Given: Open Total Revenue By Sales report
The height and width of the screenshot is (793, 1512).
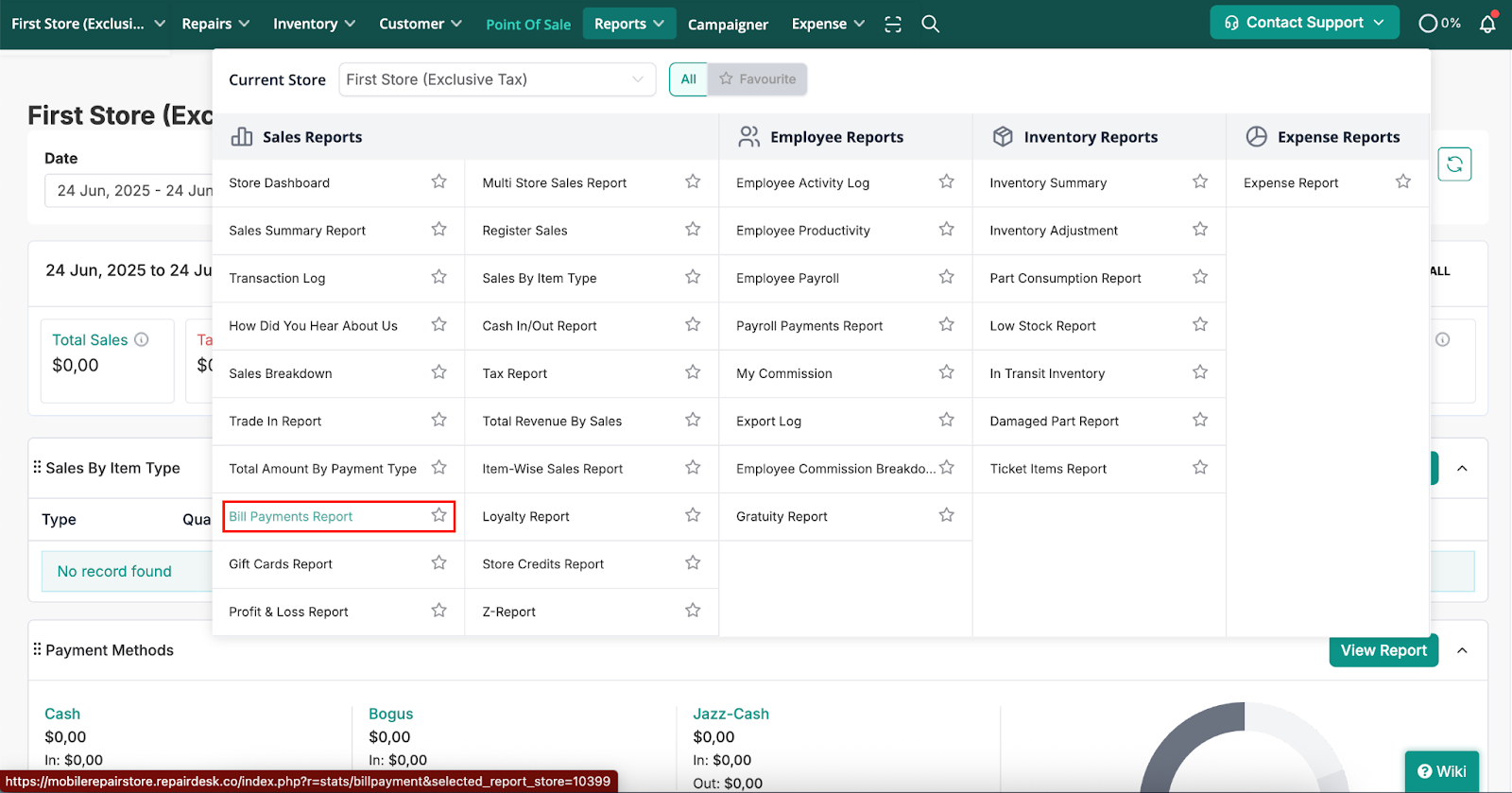Looking at the screenshot, I should pos(552,422).
